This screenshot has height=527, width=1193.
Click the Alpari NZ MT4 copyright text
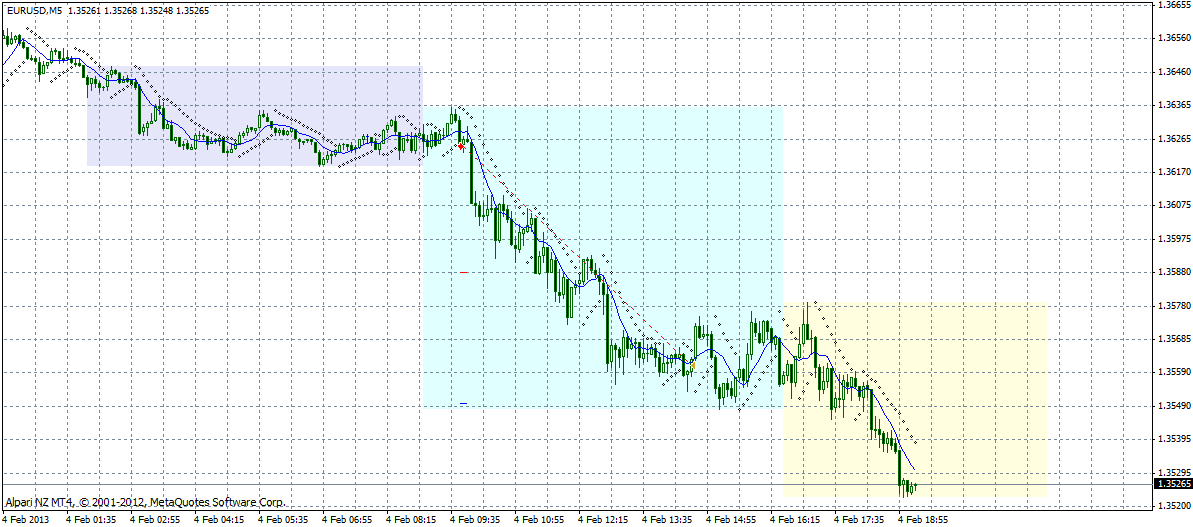[x=145, y=502]
